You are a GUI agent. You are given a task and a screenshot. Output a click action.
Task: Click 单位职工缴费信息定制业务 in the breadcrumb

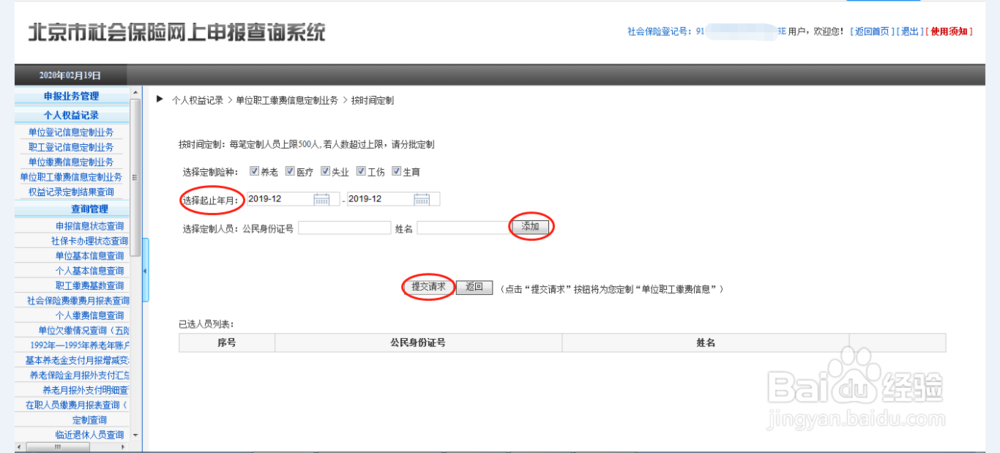pyautogui.click(x=286, y=101)
